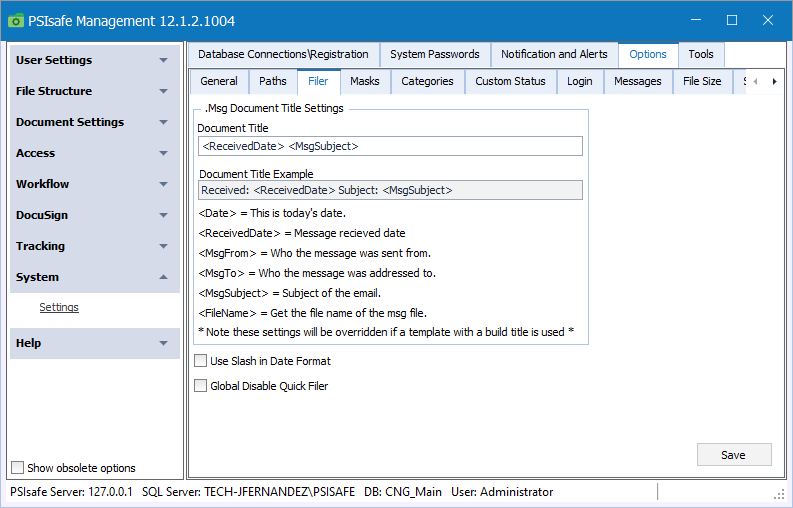The width and height of the screenshot is (793, 508).
Task: Switch to Database Connections\Registration tab
Action: point(283,54)
